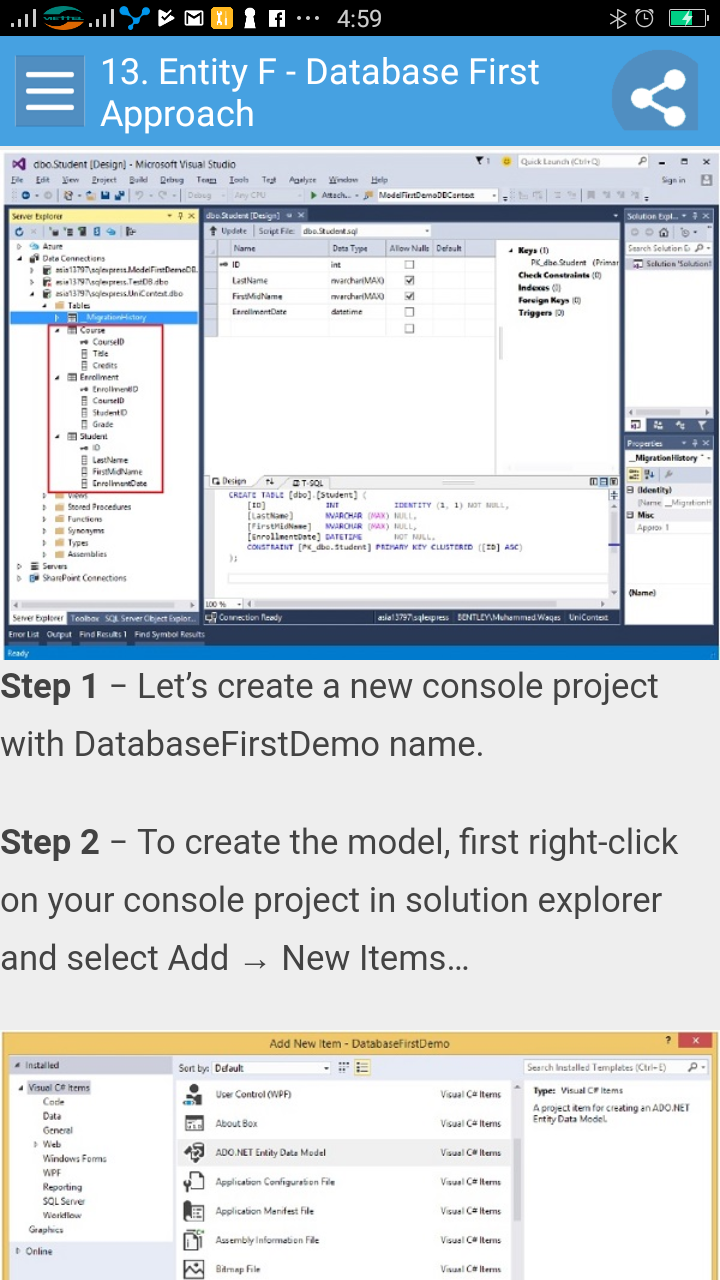Open the Debug menu in Visual Studio
Screen dimensions: 720x1280
tap(171, 180)
